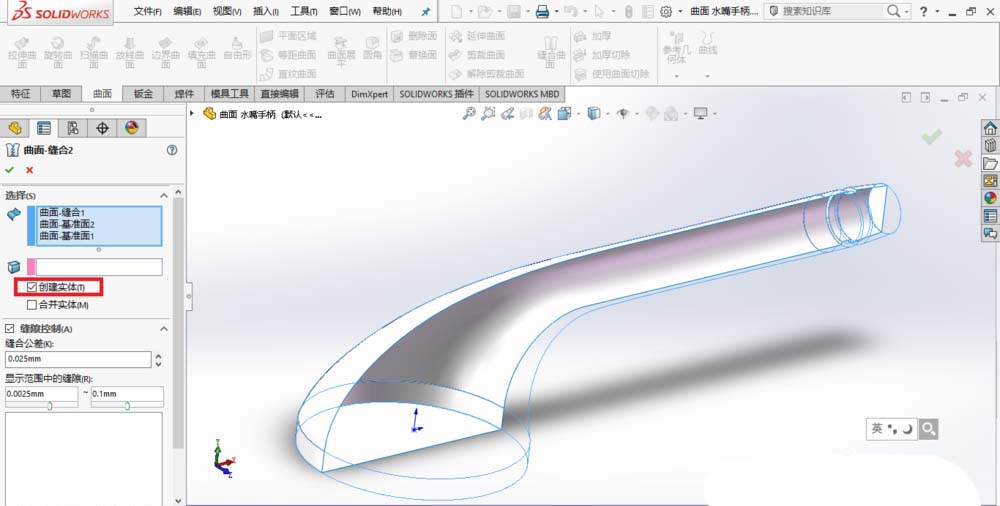
Task: Adjust the maximum gap range slider
Action: tap(127, 405)
